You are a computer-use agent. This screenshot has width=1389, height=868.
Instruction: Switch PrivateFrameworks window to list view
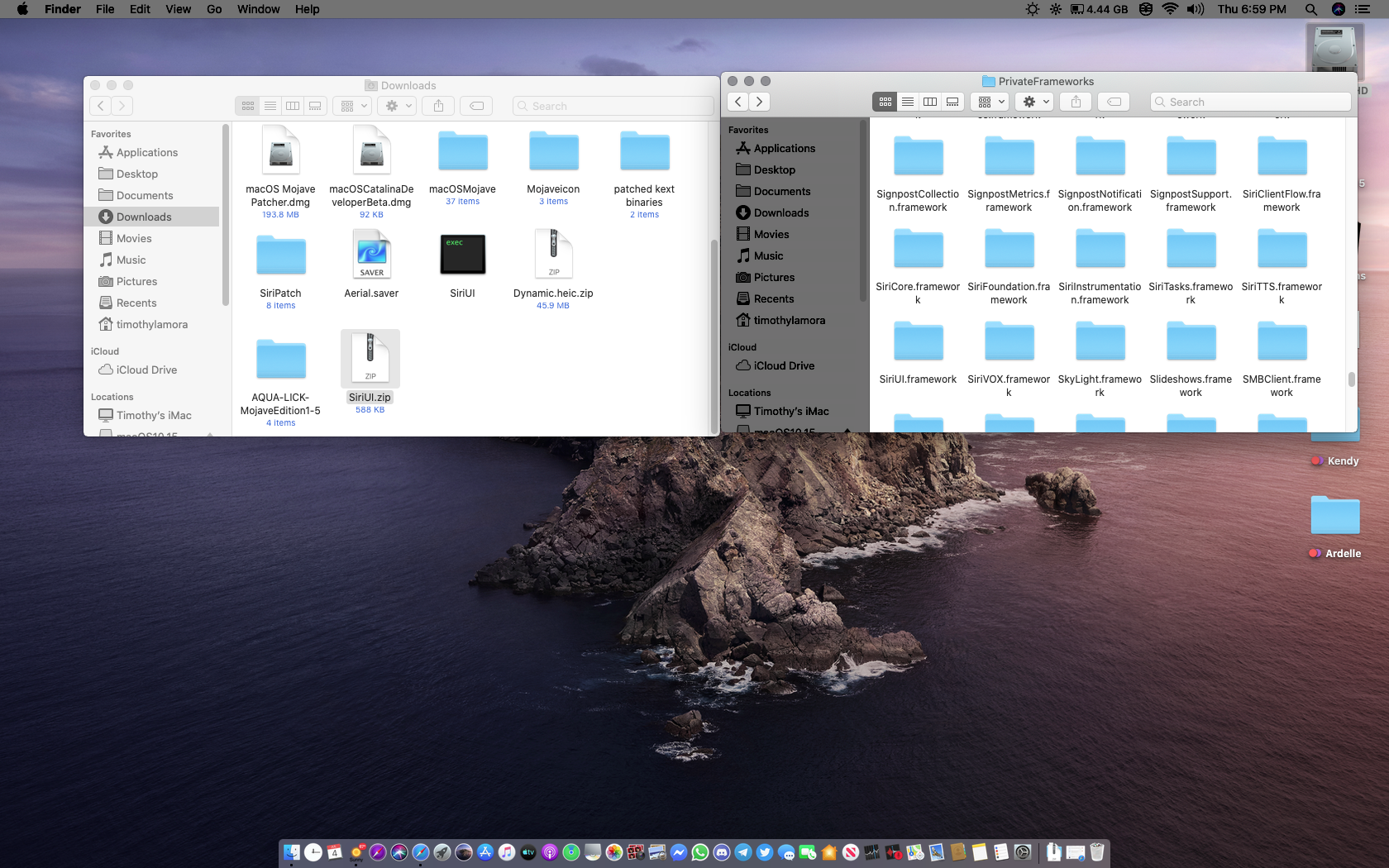[x=908, y=102]
